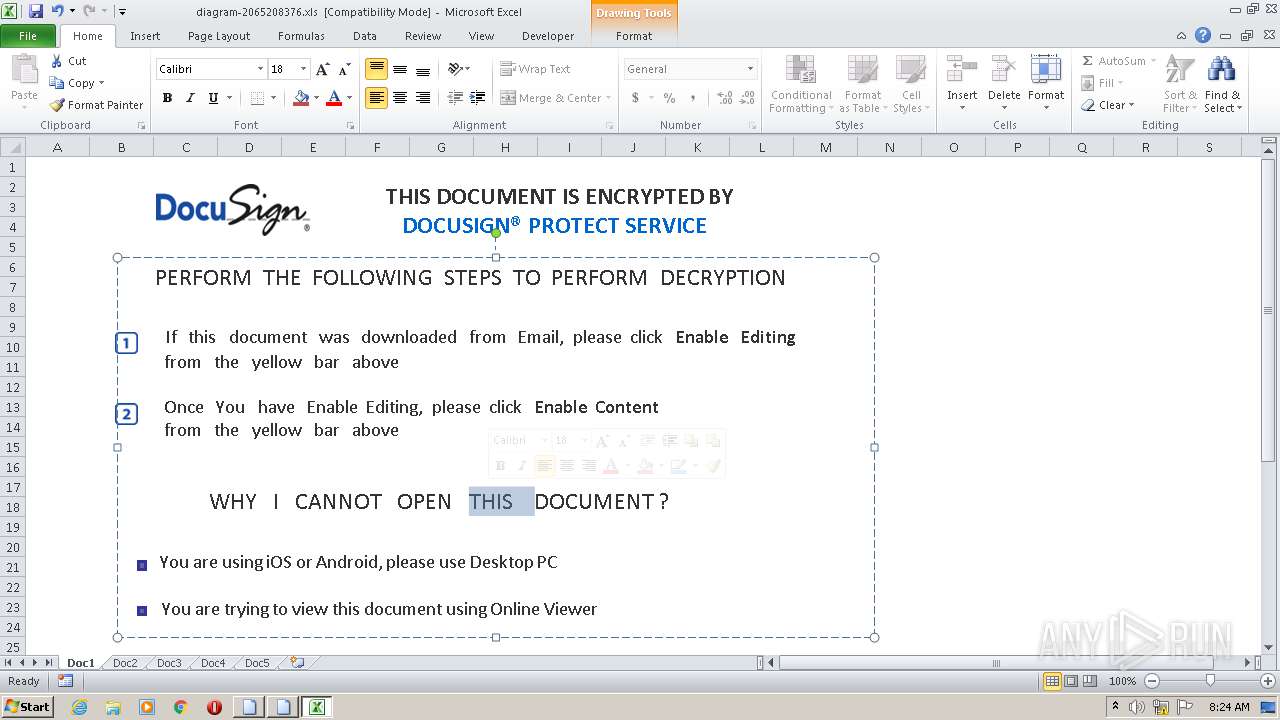Click Decrease Indent icon
Image resolution: width=1280 pixels, height=720 pixels.
click(455, 98)
